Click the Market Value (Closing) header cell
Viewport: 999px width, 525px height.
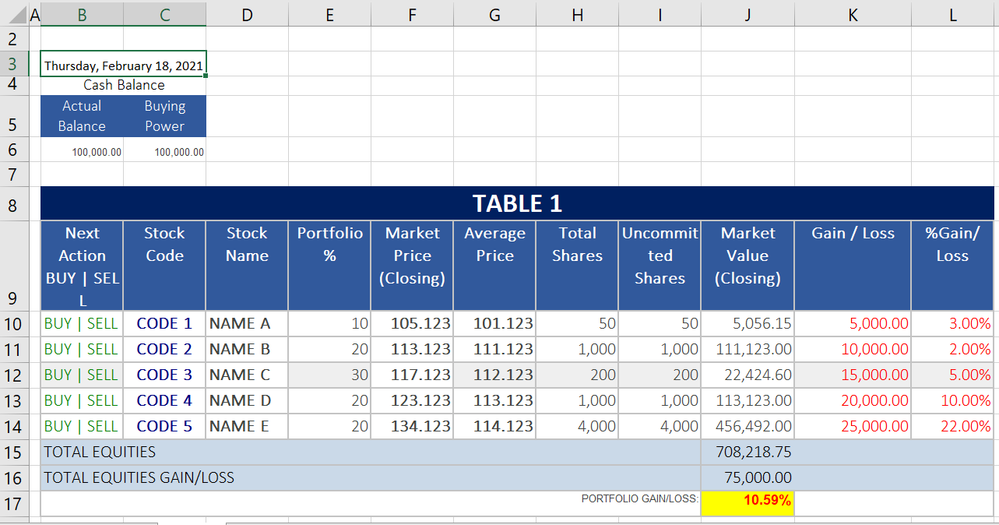[x=748, y=266]
